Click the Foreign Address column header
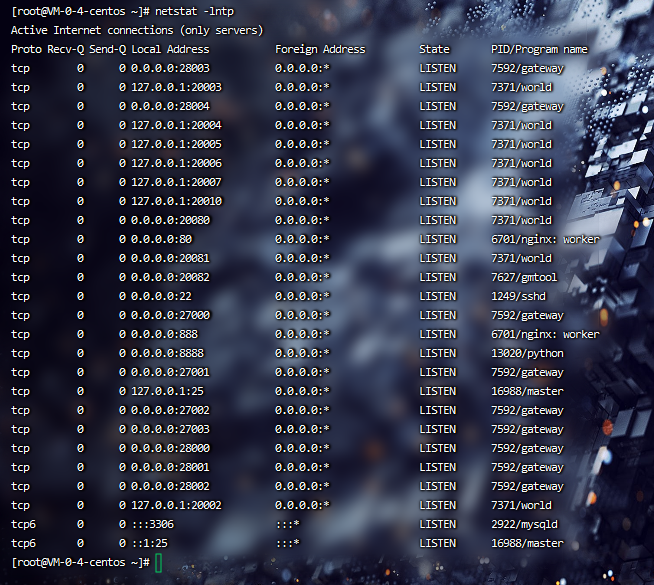The width and height of the screenshot is (654, 585). [x=320, y=49]
